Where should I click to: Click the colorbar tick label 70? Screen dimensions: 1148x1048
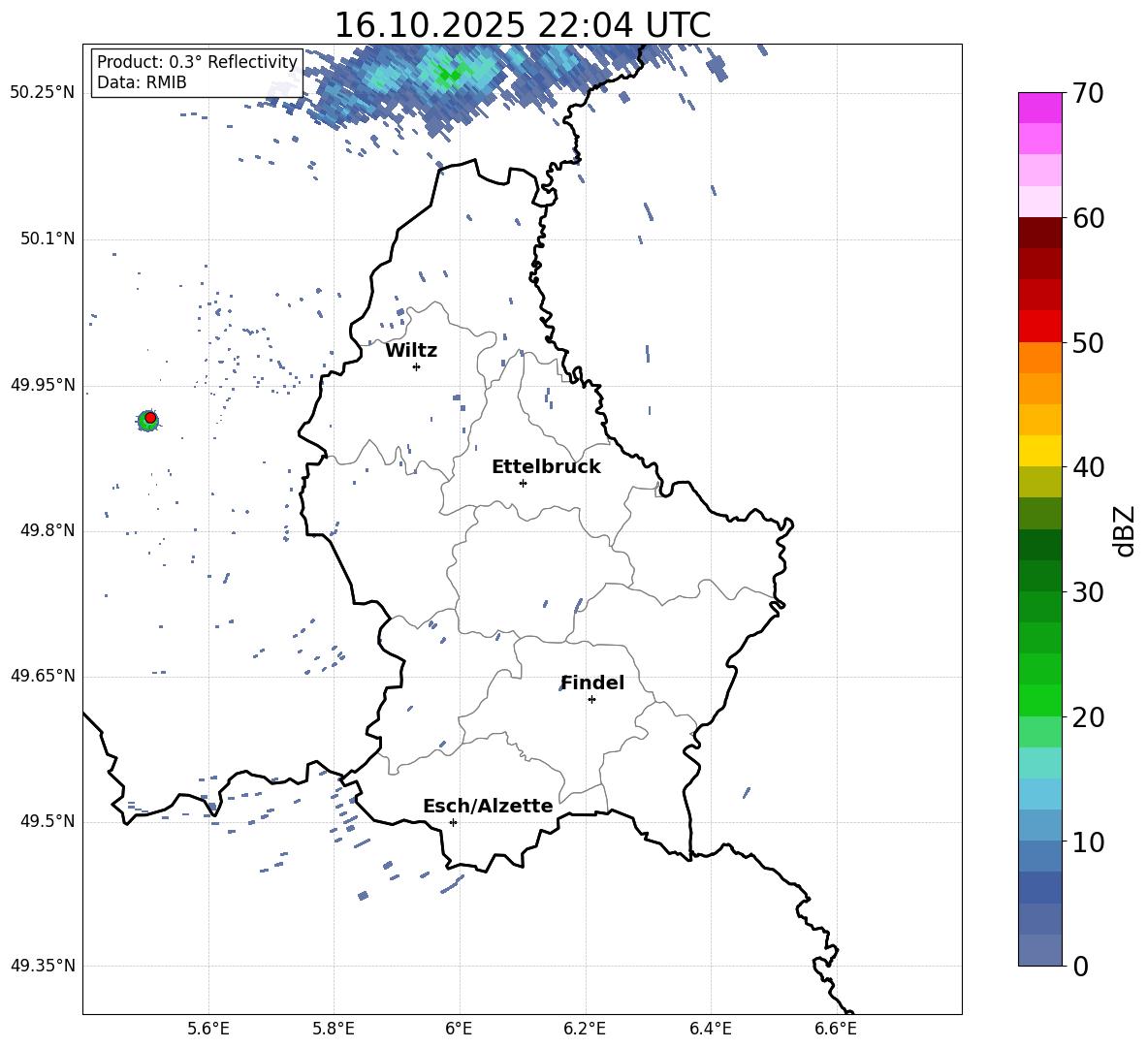click(1088, 94)
